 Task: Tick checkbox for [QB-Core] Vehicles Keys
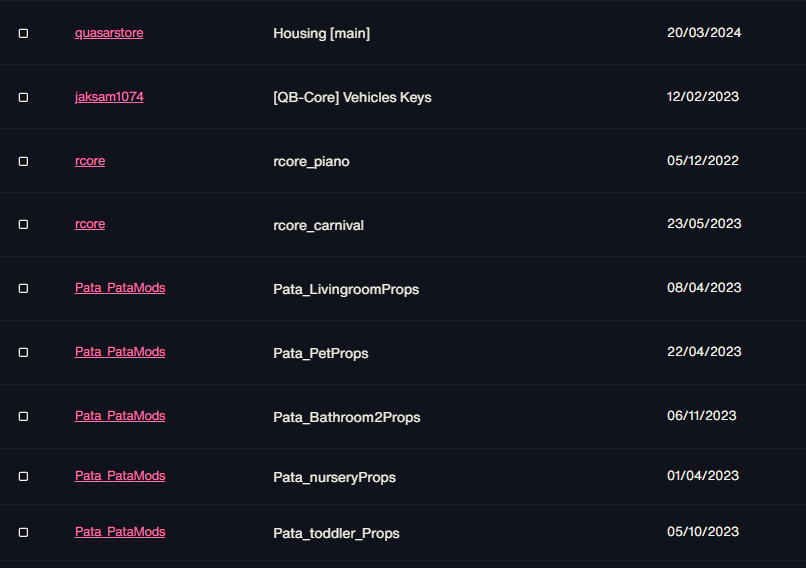[x=23, y=97]
